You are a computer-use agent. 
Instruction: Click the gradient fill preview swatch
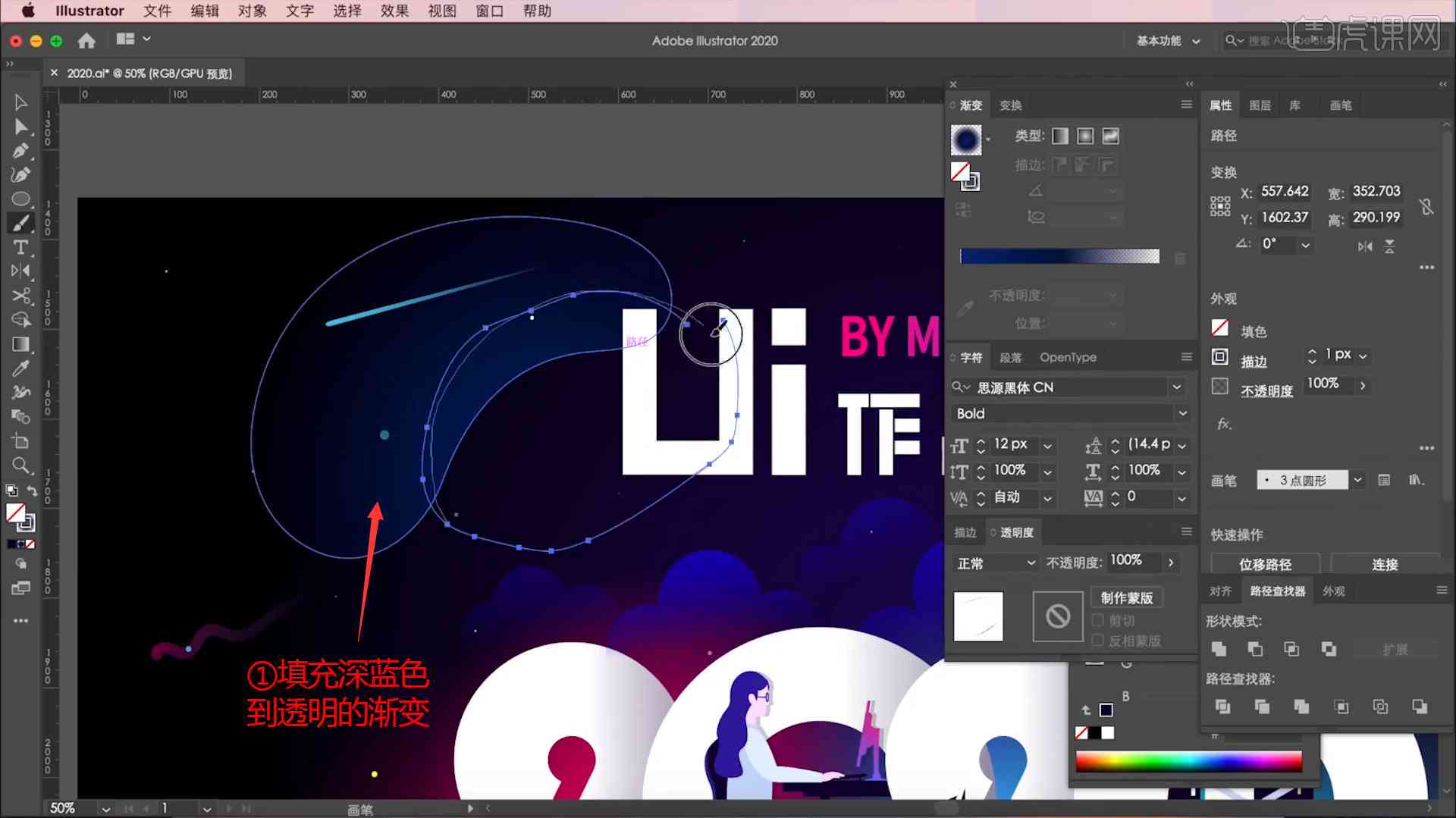pyautogui.click(x=966, y=139)
